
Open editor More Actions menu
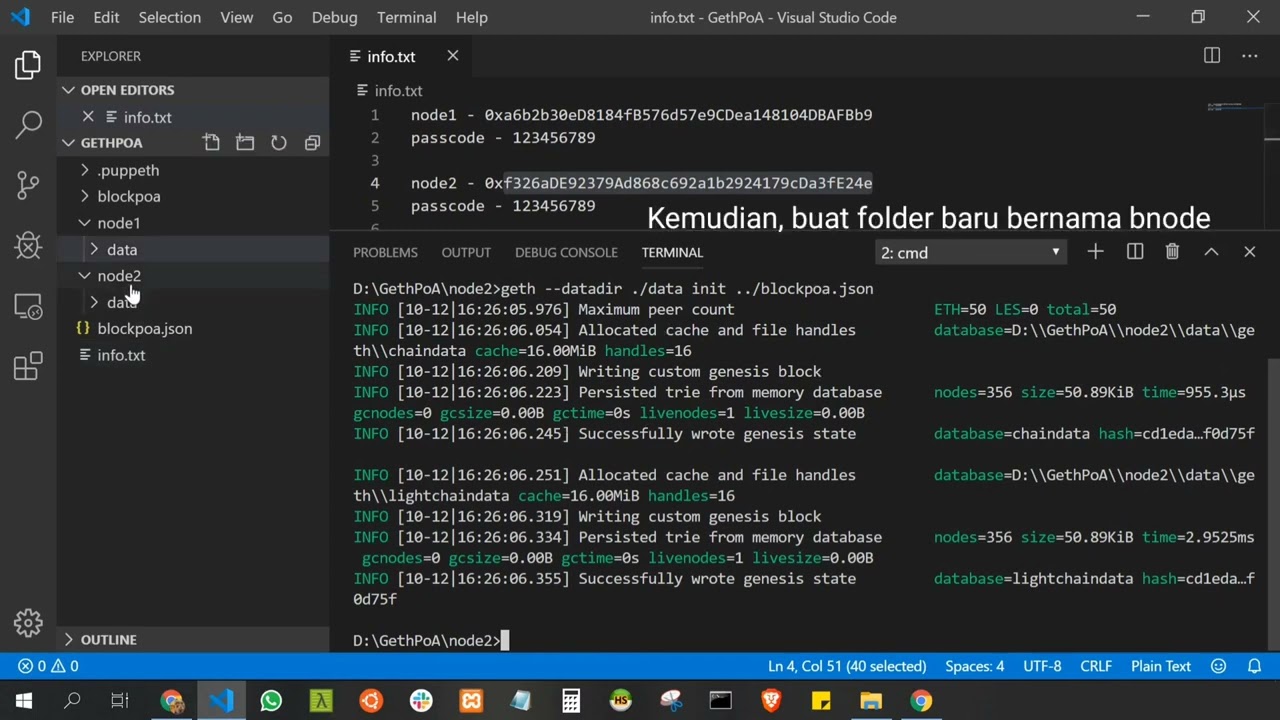(x=1250, y=56)
